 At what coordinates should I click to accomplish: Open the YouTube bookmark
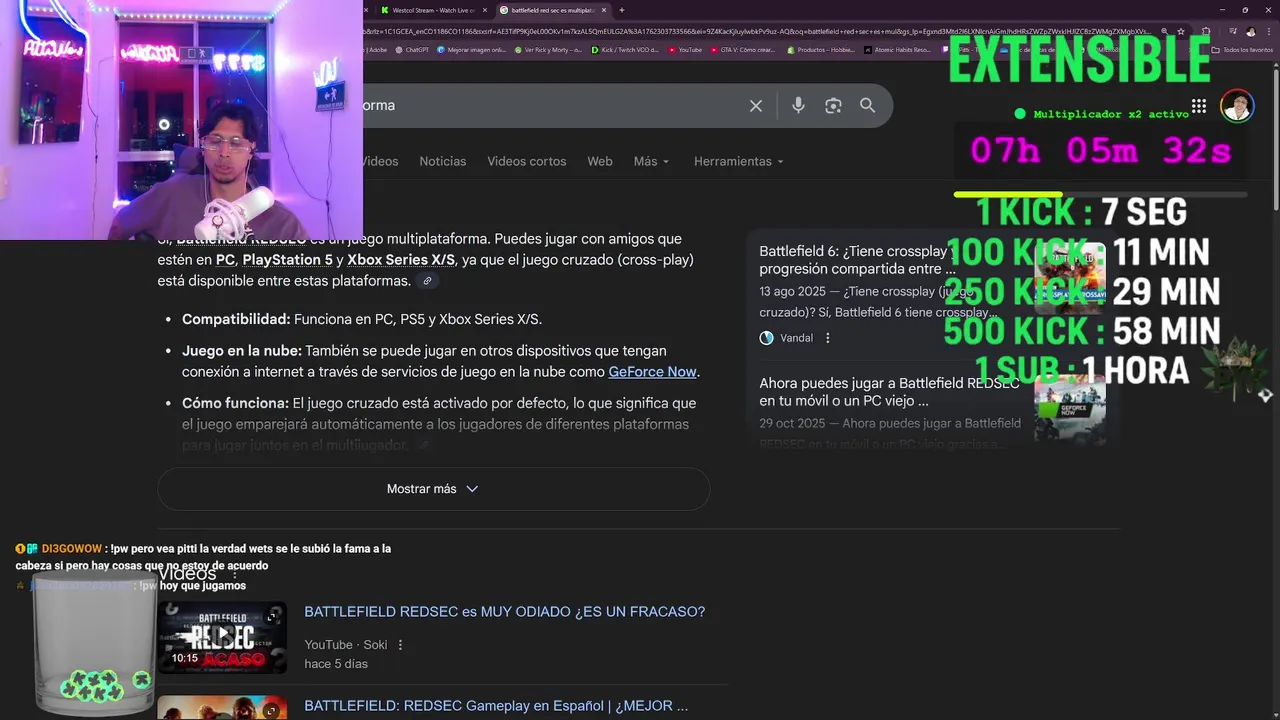point(685,49)
